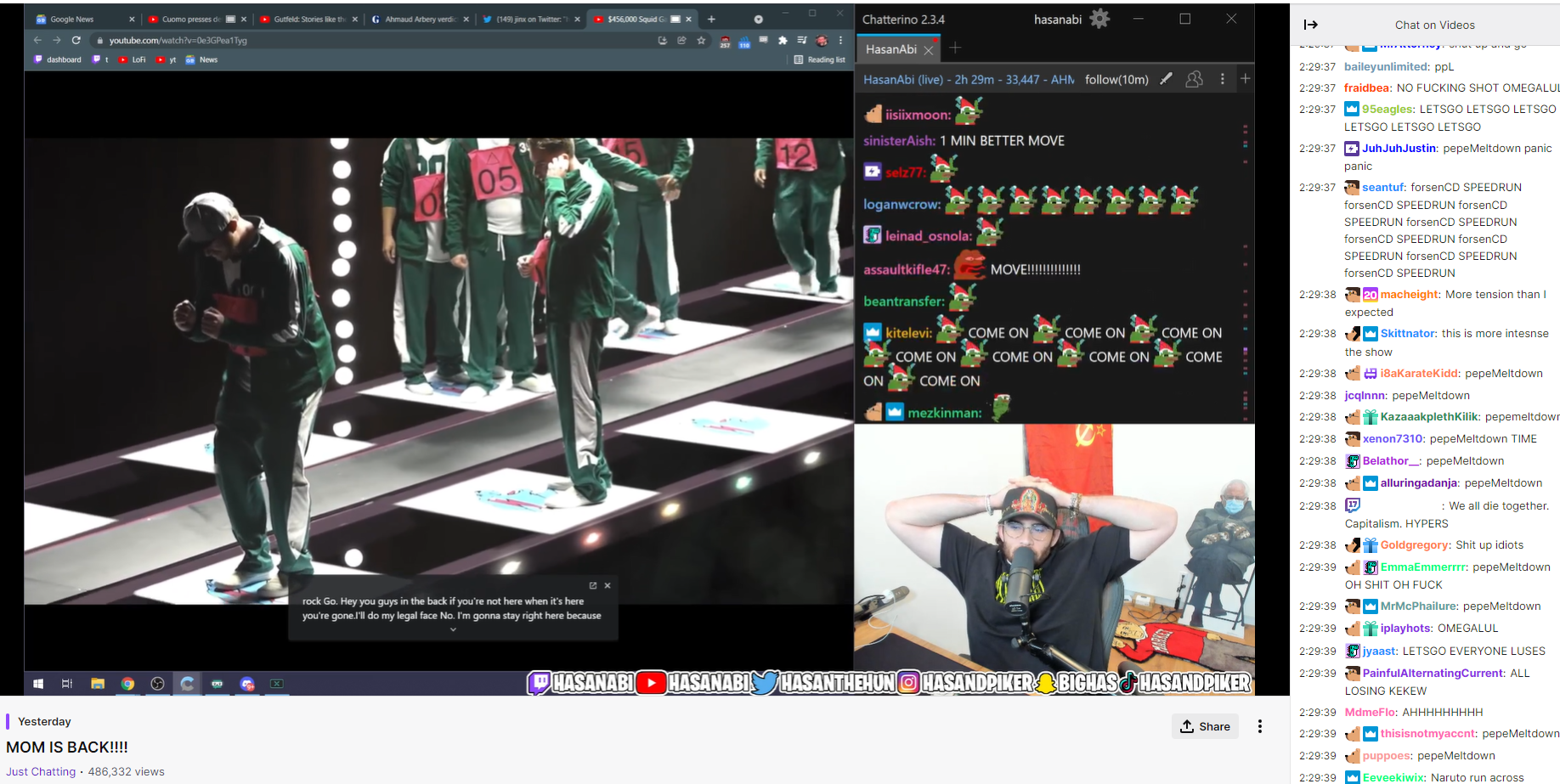Open the video options three-dot menu below Share
1560x784 pixels.
point(1260,726)
